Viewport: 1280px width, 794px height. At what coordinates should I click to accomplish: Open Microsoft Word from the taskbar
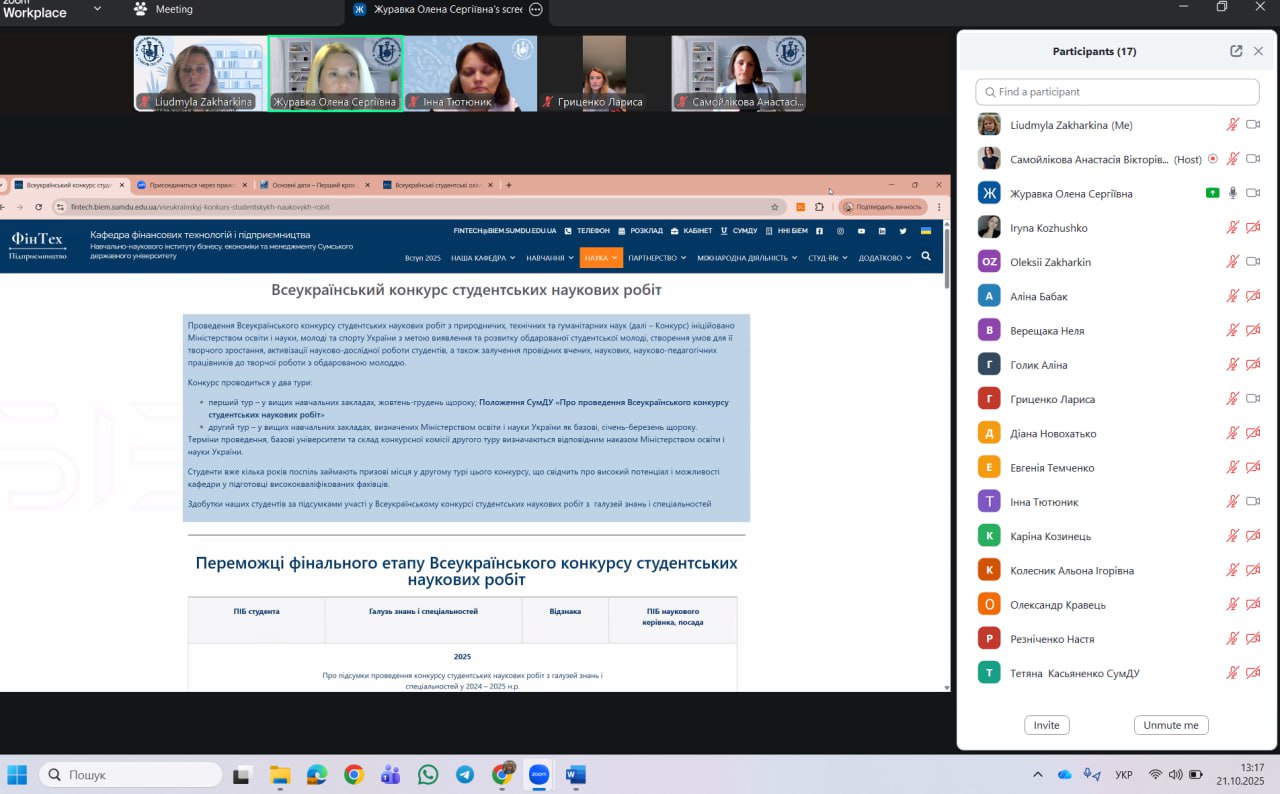(576, 775)
